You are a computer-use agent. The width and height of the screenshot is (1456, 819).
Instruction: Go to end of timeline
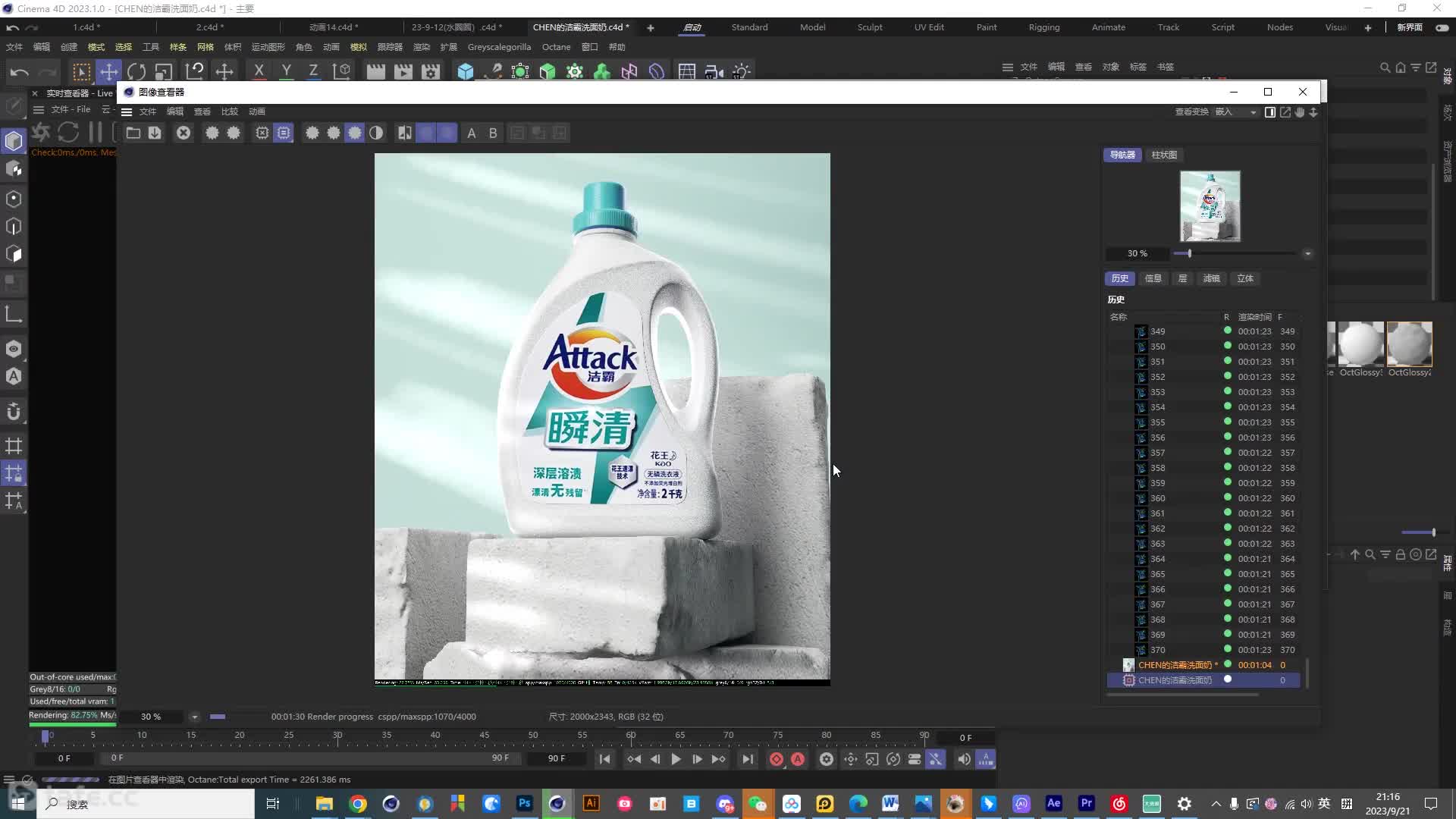[x=748, y=759]
